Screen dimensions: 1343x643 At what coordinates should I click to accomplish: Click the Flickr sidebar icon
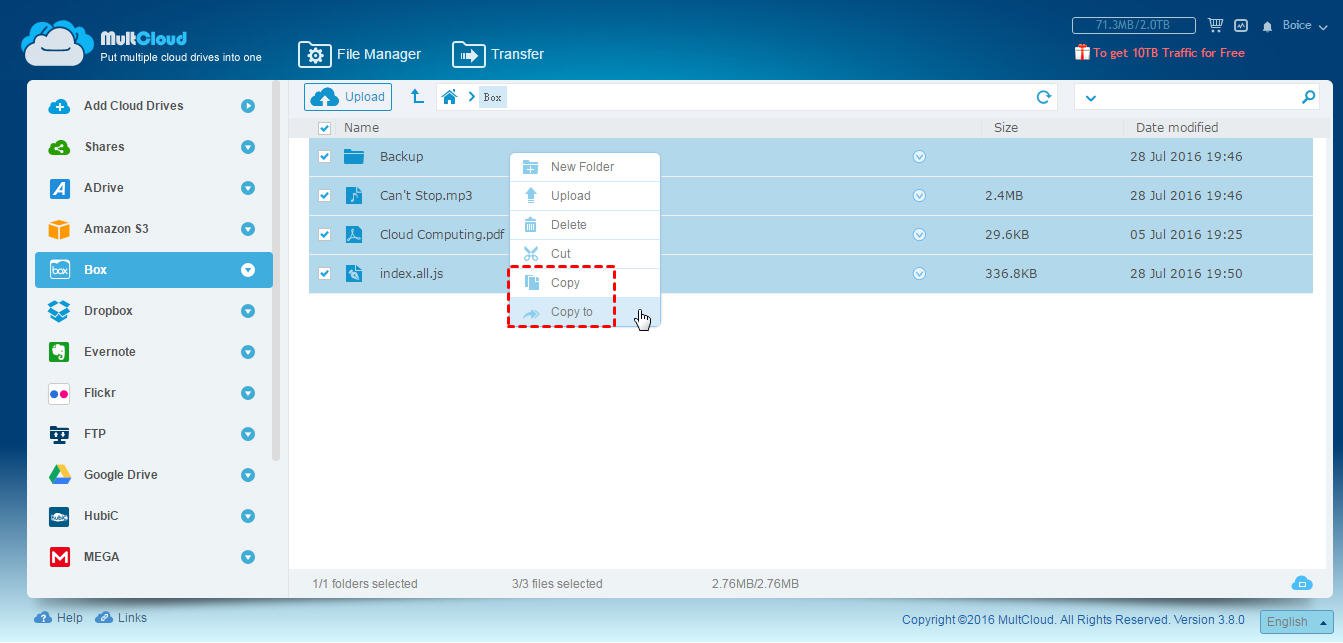(59, 393)
